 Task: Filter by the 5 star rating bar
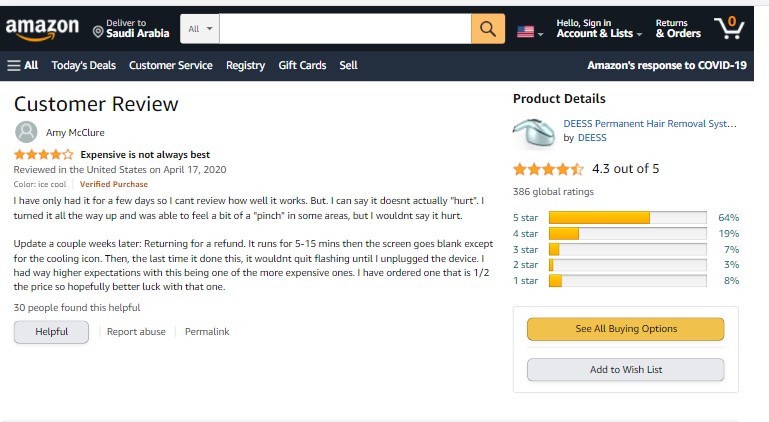tap(624, 217)
